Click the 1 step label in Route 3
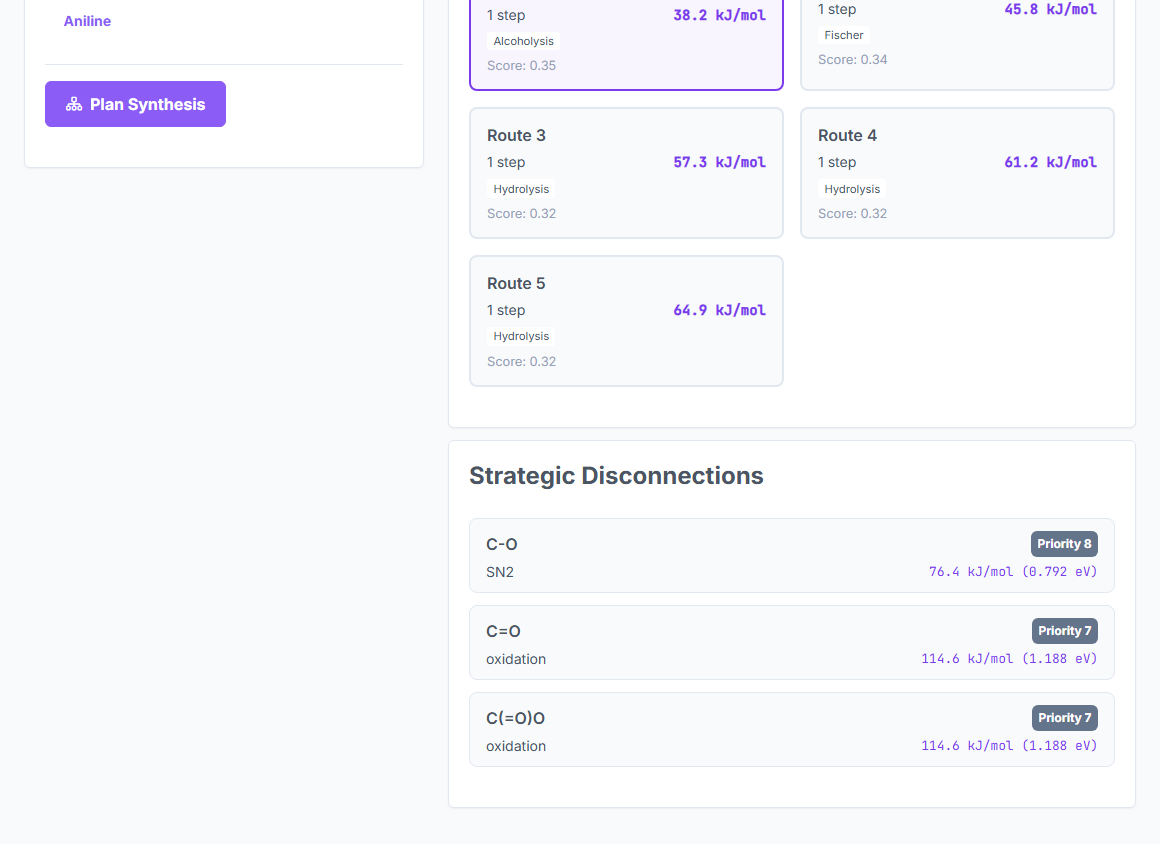This screenshot has height=844, width=1160. 506,162
